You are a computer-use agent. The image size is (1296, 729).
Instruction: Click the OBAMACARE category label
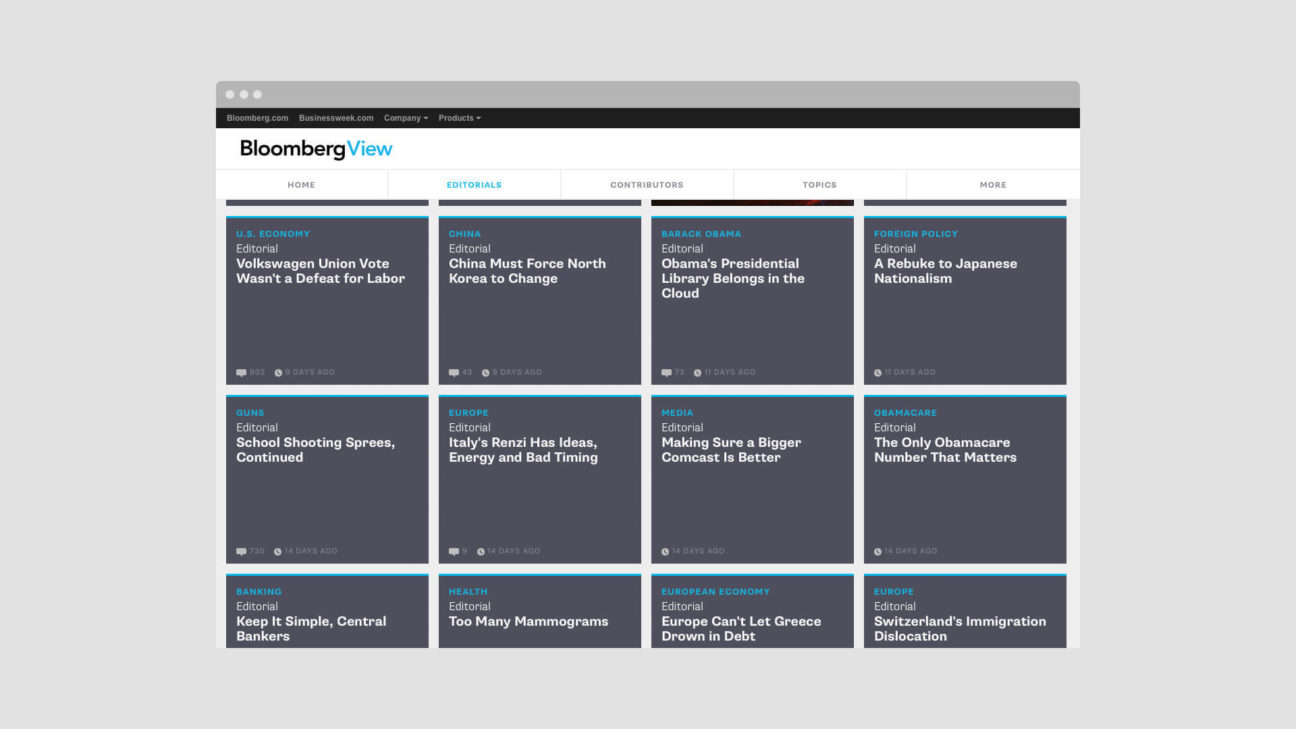click(x=904, y=412)
